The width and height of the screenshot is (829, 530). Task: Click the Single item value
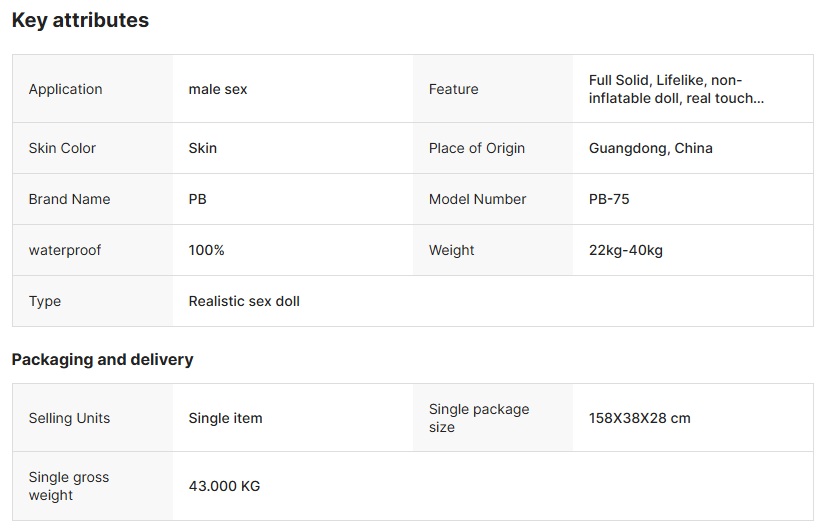pos(225,418)
